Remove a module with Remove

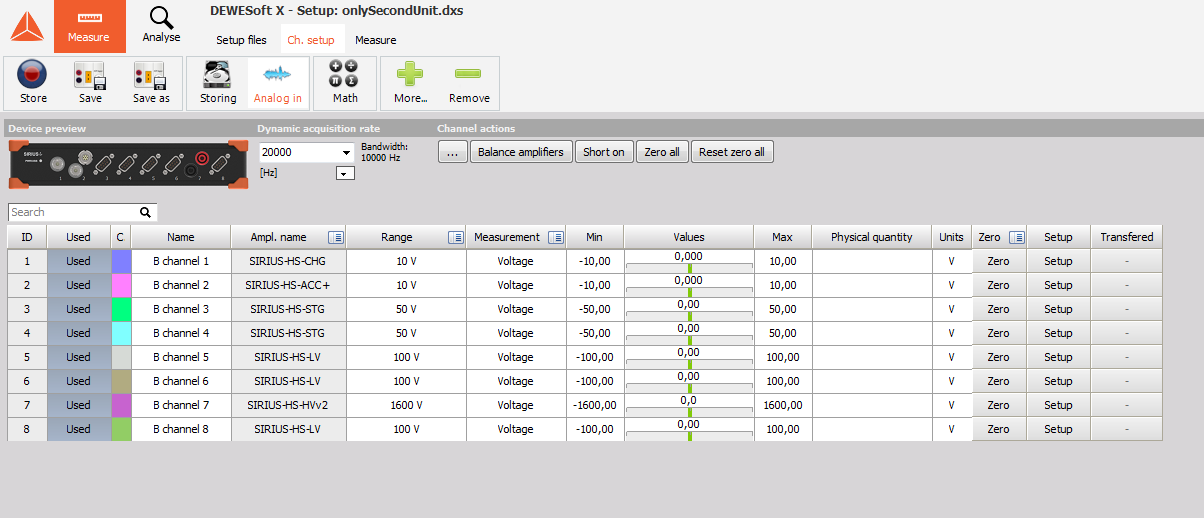(x=469, y=82)
